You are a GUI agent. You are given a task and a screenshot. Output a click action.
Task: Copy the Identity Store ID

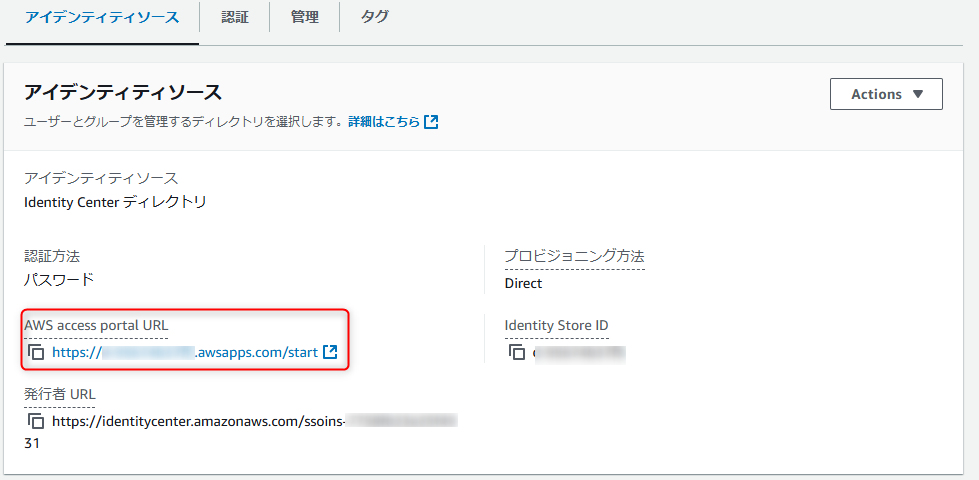(516, 352)
